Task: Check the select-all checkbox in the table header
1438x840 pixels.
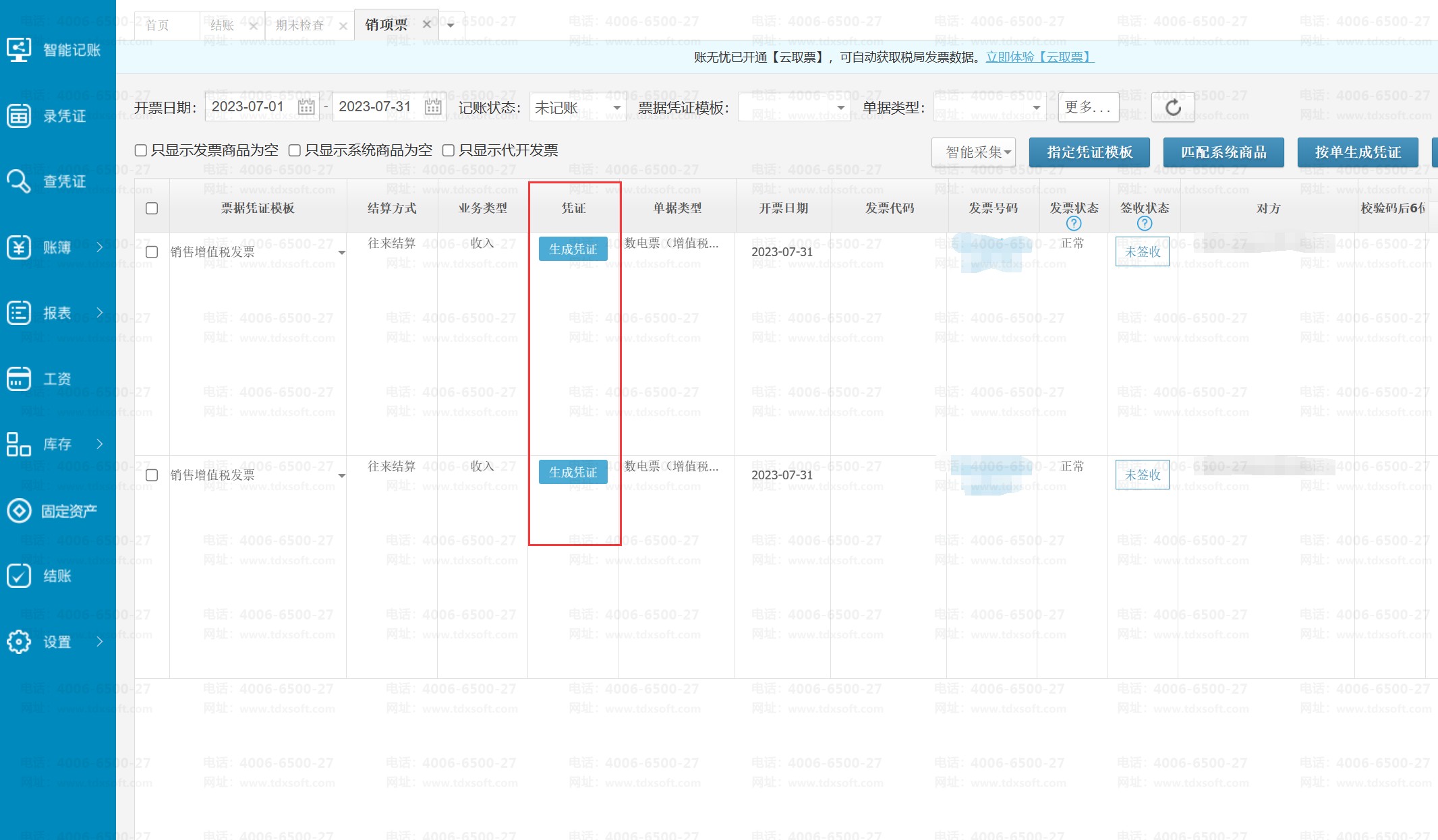Action: point(152,208)
